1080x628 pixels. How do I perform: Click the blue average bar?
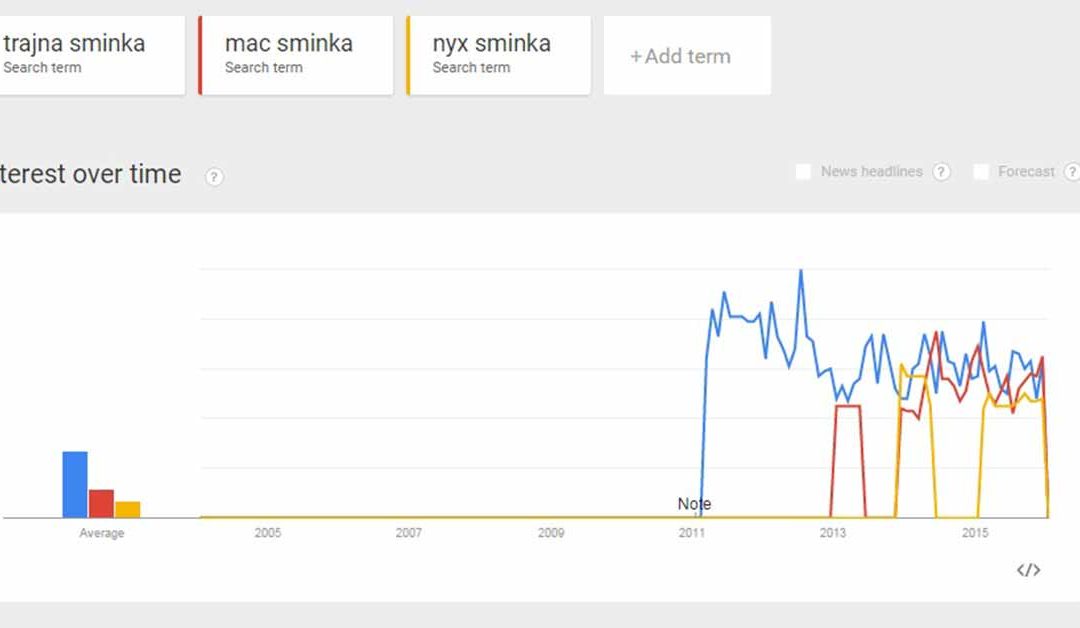point(75,485)
